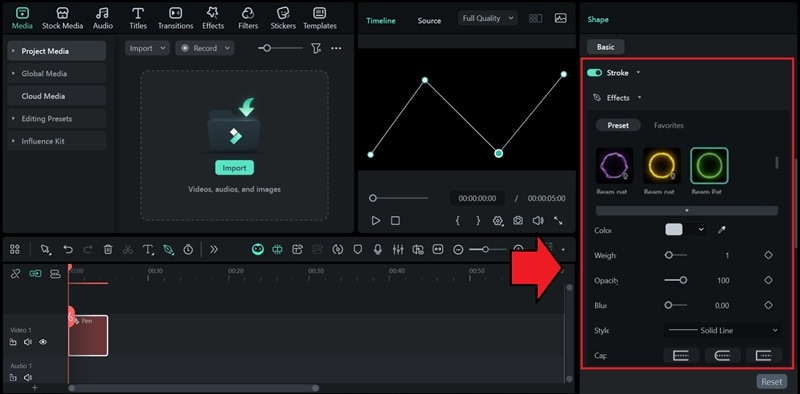Viewport: 800px width, 394px height.
Task: Click the green Import button
Action: [234, 167]
